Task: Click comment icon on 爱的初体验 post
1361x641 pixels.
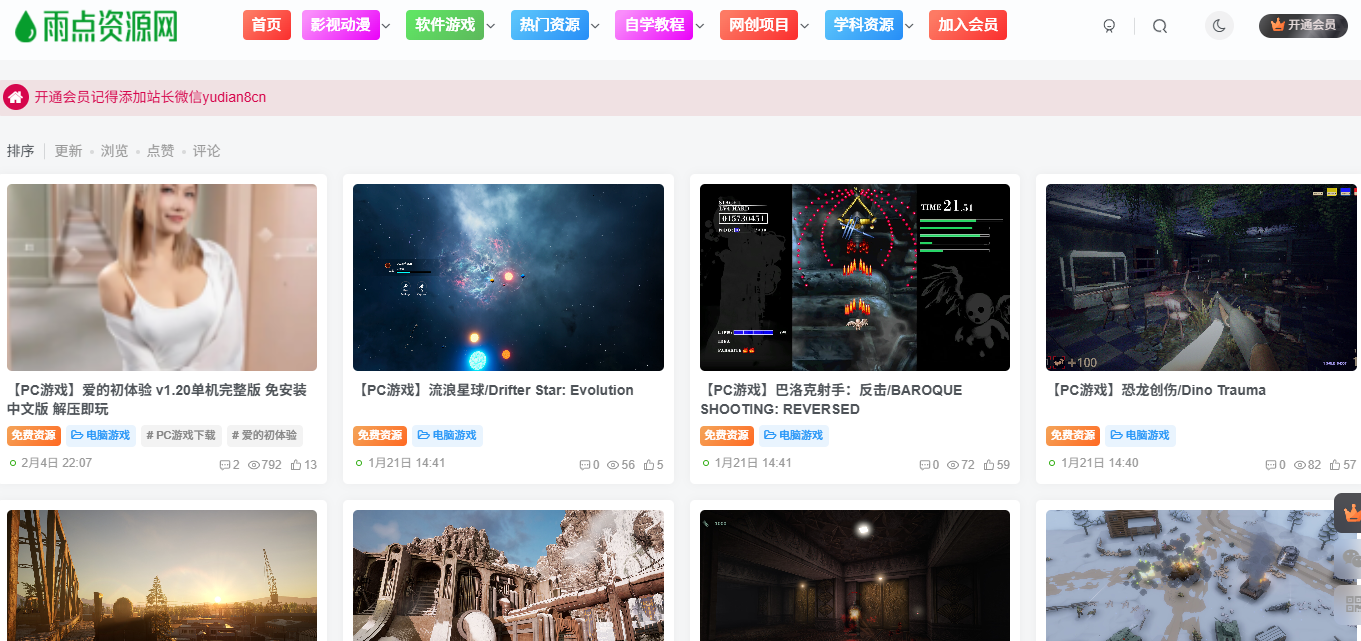Action: [x=225, y=465]
